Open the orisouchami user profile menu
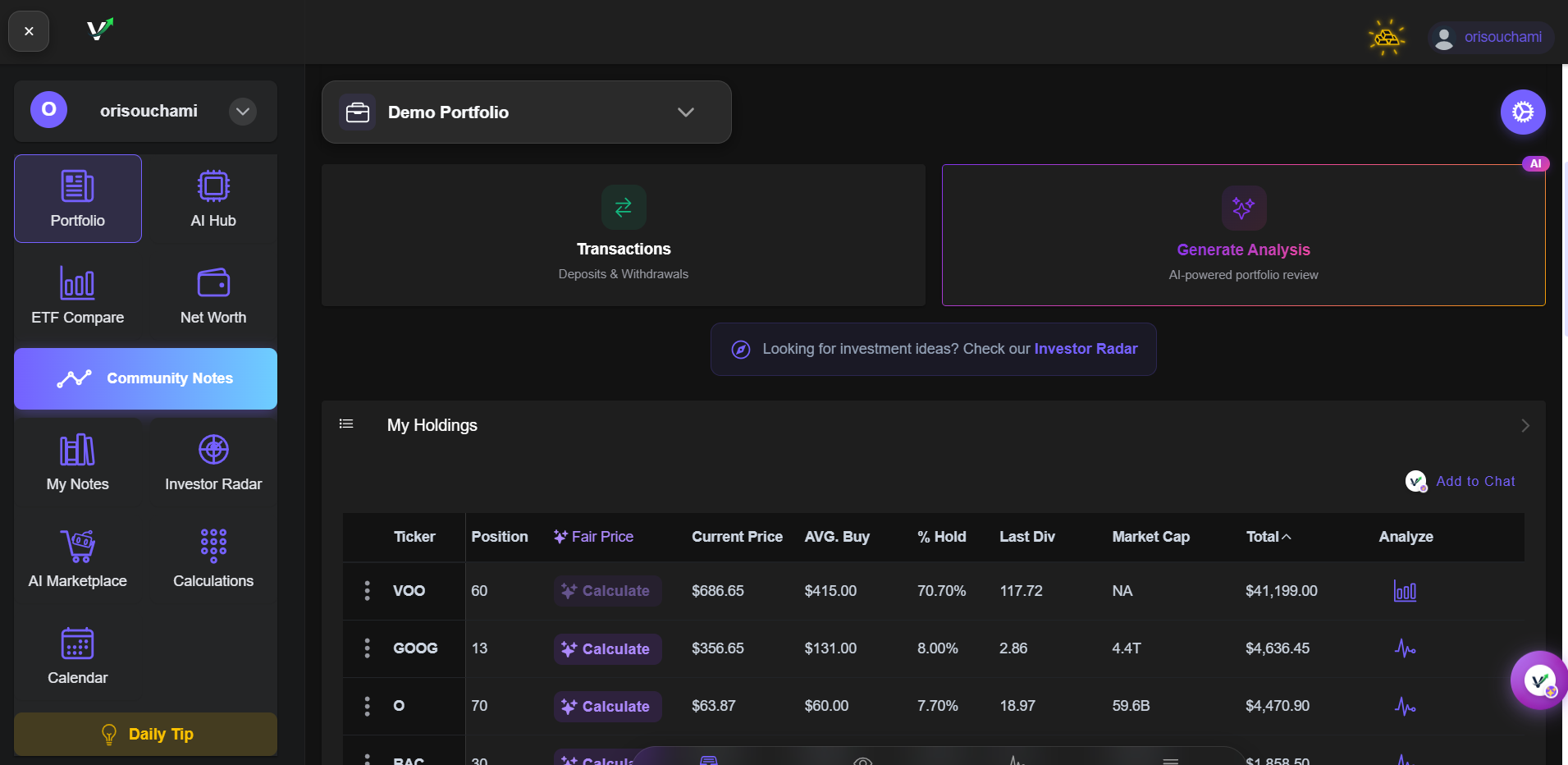Image resolution: width=1568 pixels, height=765 pixels. point(1491,38)
